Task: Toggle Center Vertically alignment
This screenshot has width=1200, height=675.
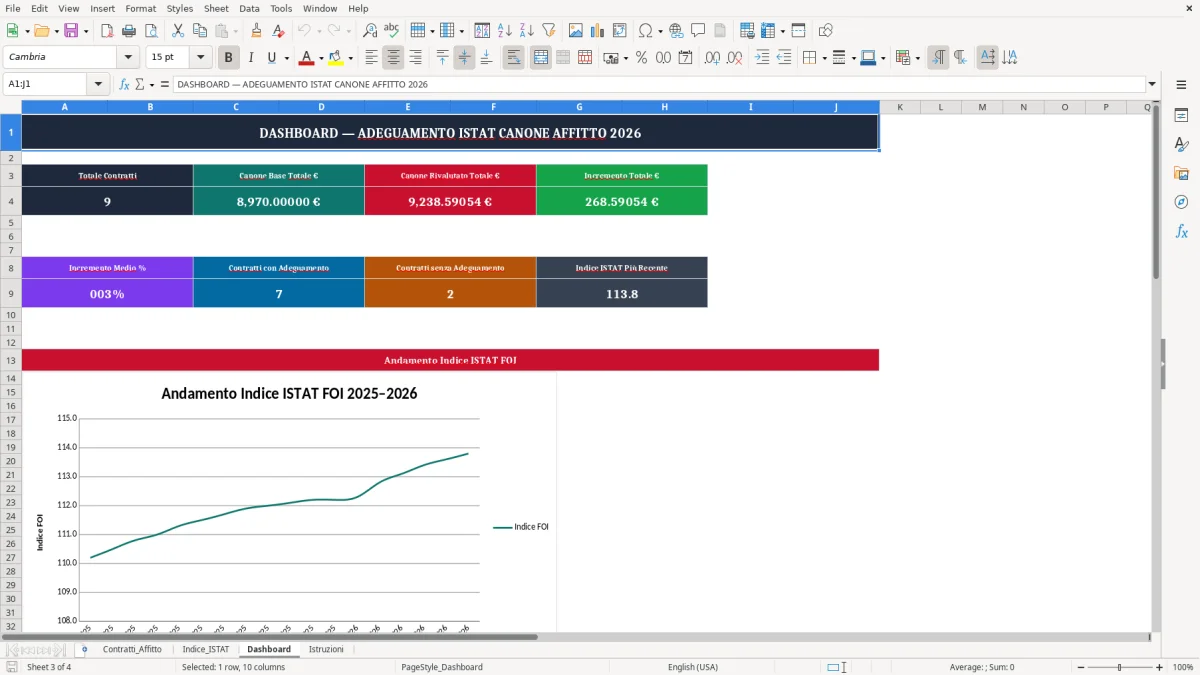Action: tap(464, 58)
